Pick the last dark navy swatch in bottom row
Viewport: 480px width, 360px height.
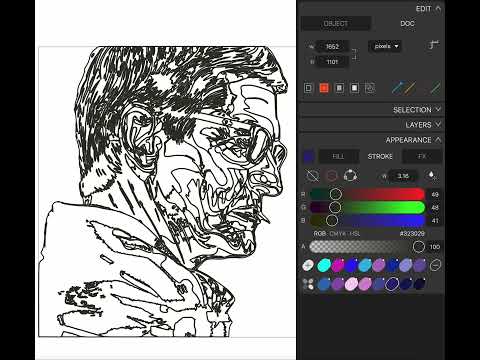tap(420, 284)
